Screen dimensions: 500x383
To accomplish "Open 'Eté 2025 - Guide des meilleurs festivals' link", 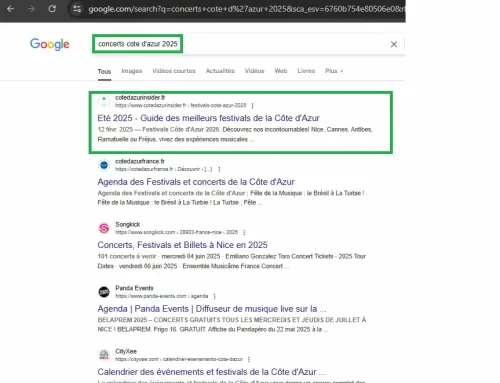I will click(x=208, y=118).
